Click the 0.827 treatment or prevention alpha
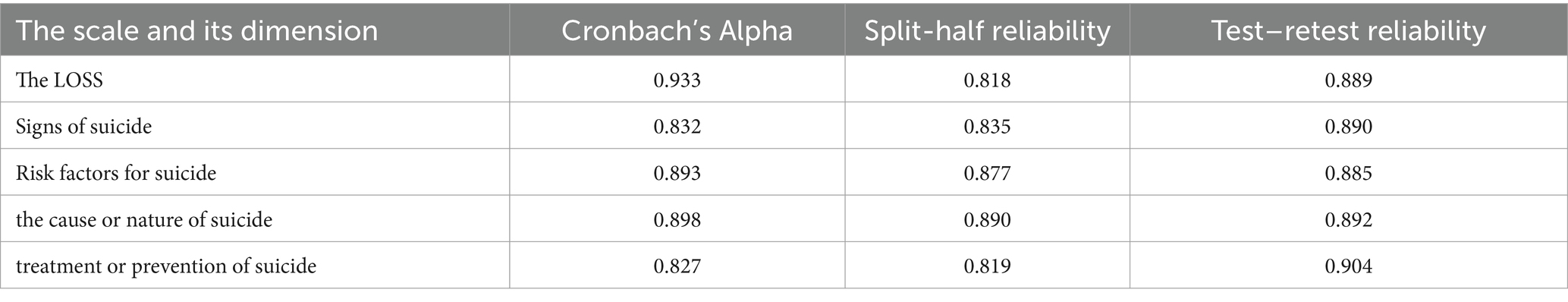The width and height of the screenshot is (1568, 302). [677, 266]
